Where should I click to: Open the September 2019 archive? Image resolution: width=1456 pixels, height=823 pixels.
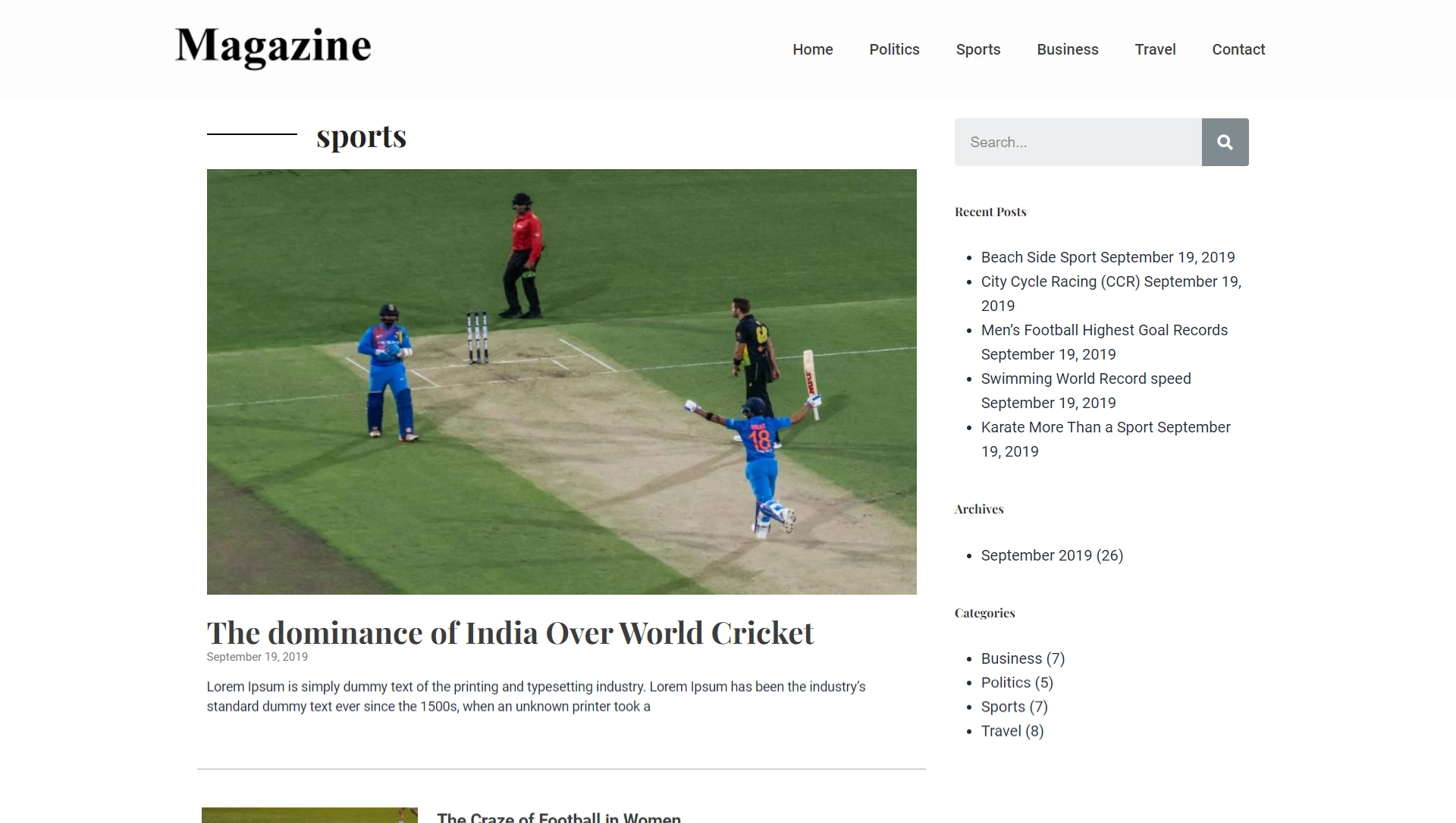1036,555
